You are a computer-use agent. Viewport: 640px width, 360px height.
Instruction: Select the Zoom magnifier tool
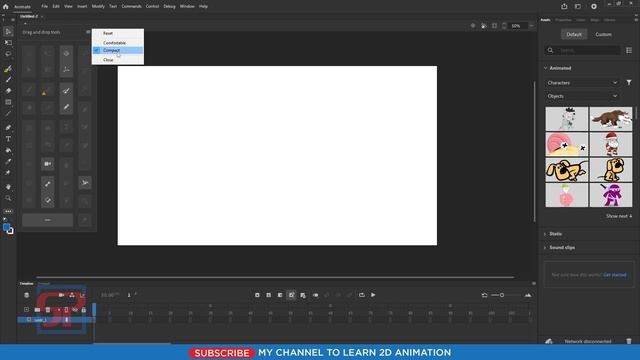(8, 198)
